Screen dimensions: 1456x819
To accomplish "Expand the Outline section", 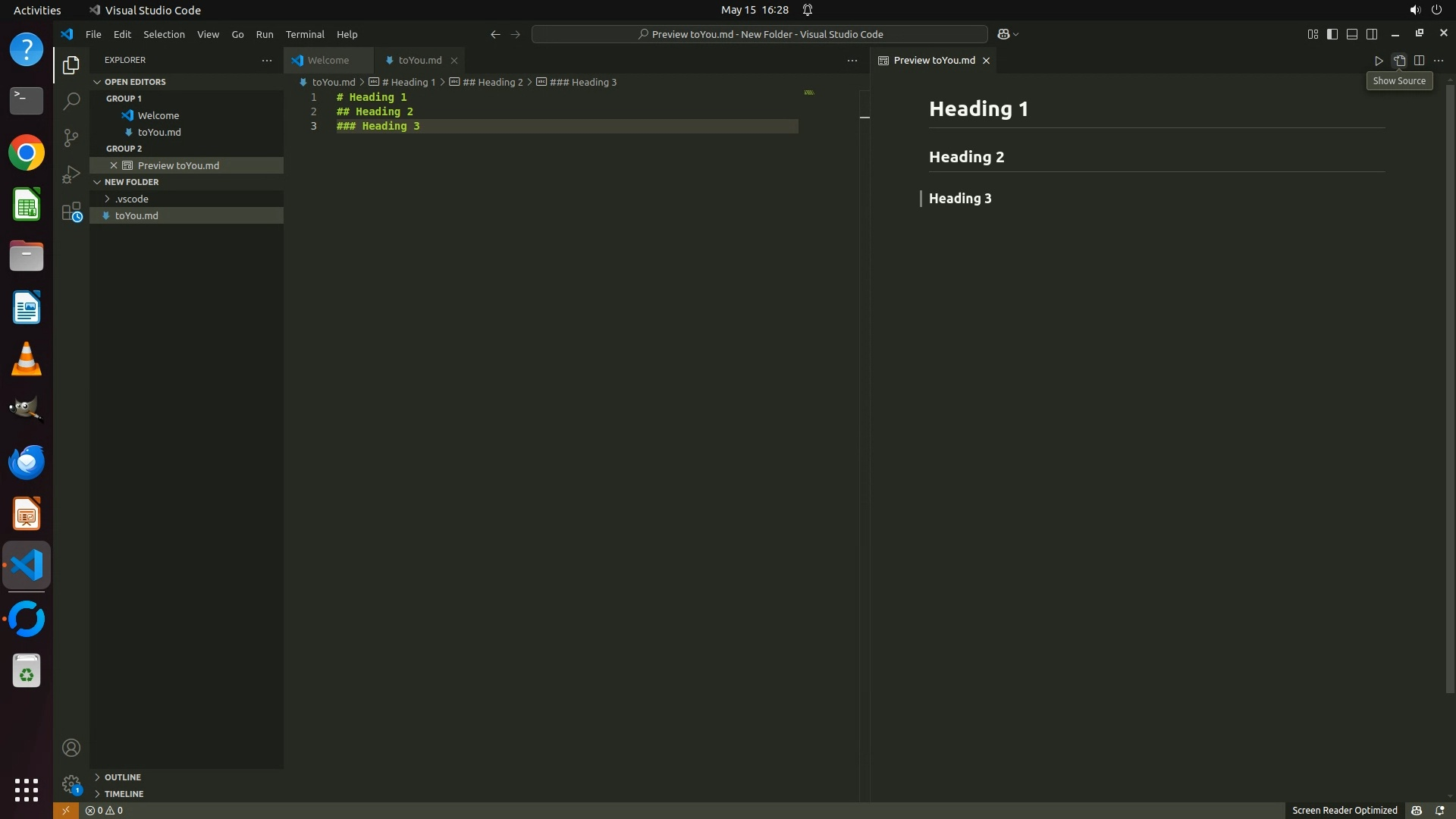I will 123,777.
